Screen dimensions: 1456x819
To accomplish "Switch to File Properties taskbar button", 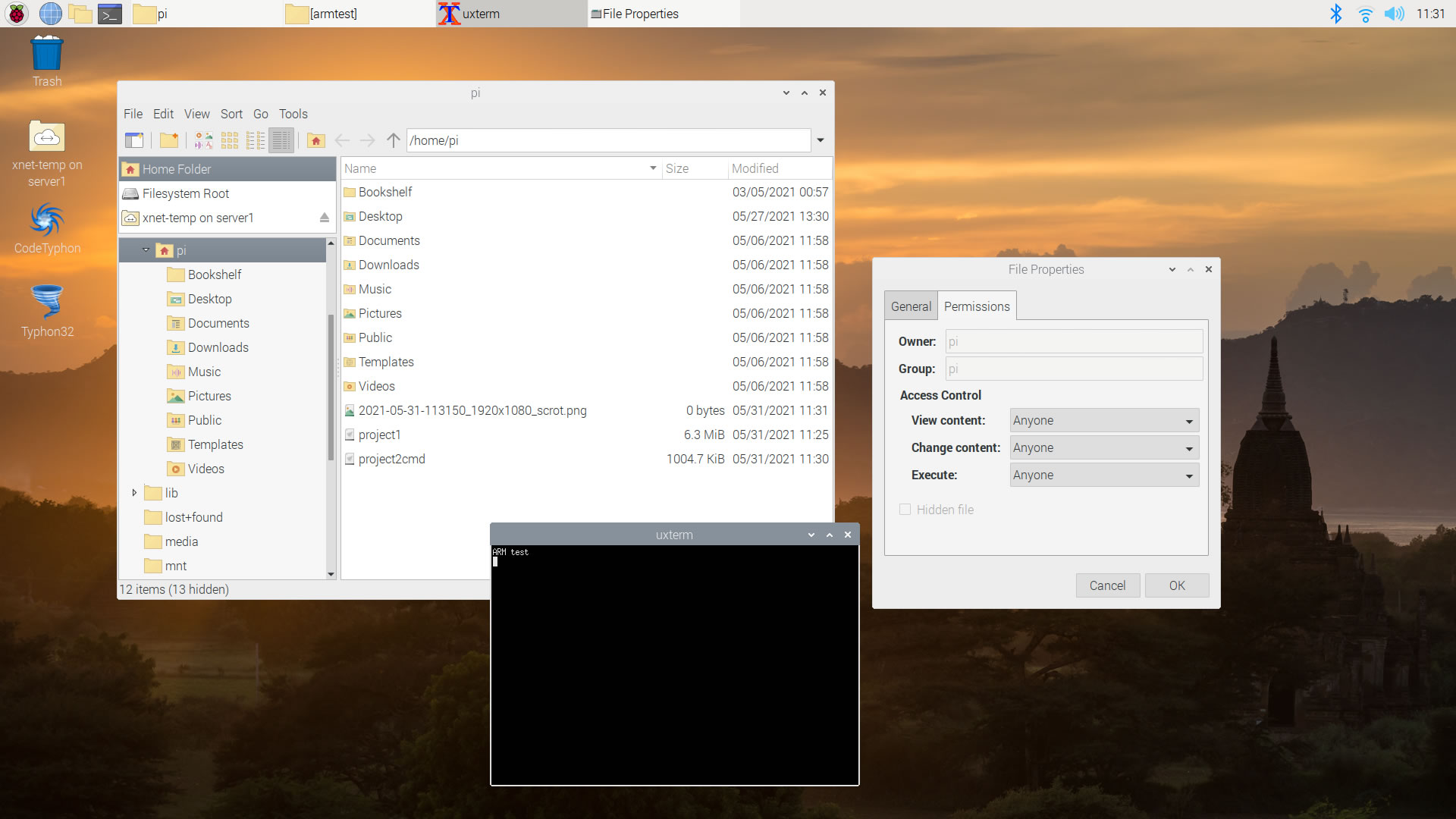I will point(664,14).
